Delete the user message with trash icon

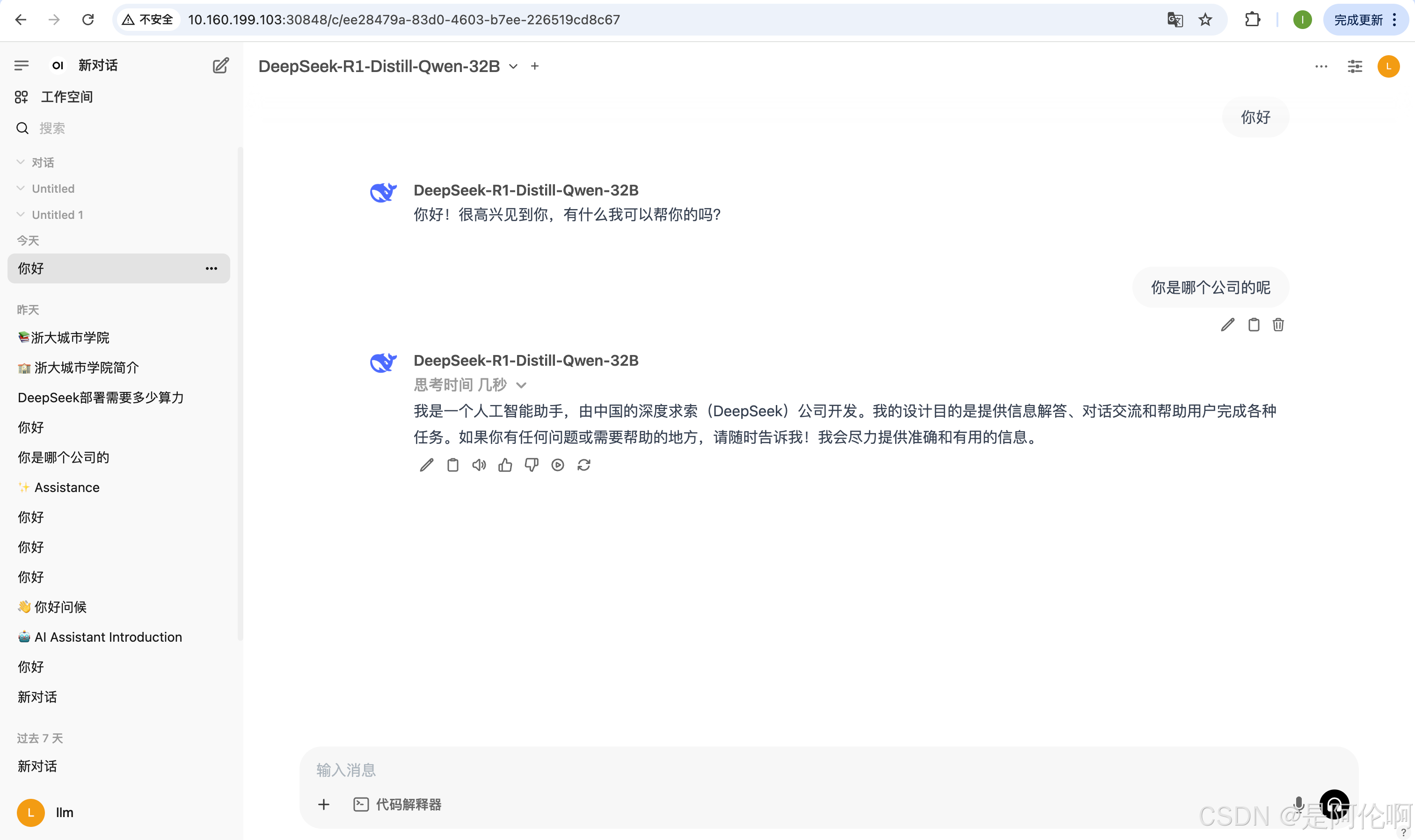[1278, 325]
